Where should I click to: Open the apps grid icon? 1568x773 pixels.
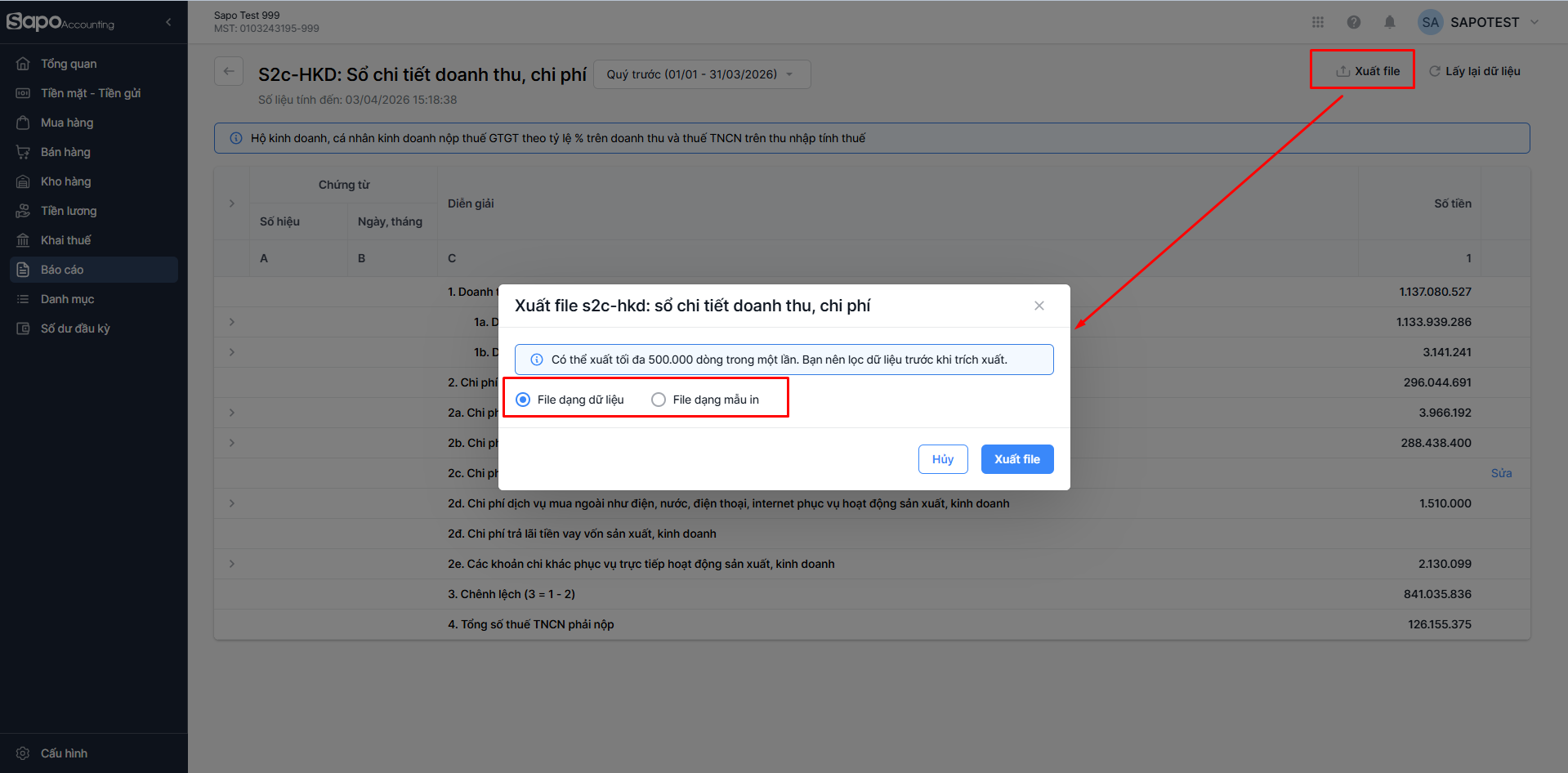[1318, 22]
